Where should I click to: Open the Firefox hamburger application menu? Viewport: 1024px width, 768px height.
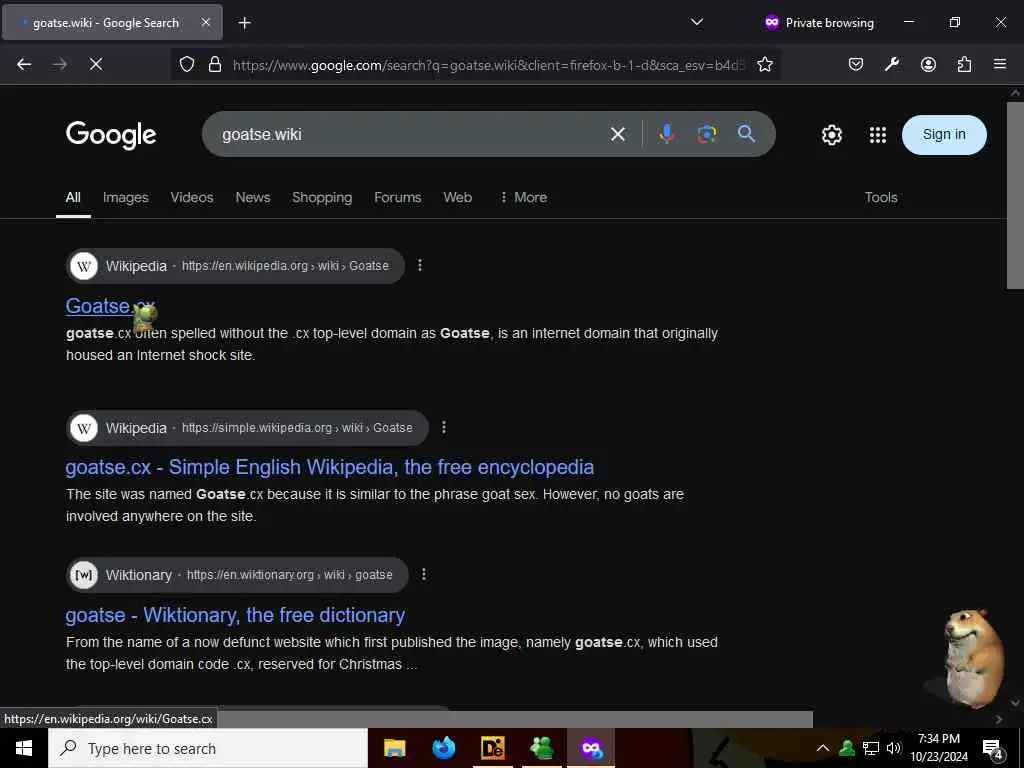click(1000, 64)
